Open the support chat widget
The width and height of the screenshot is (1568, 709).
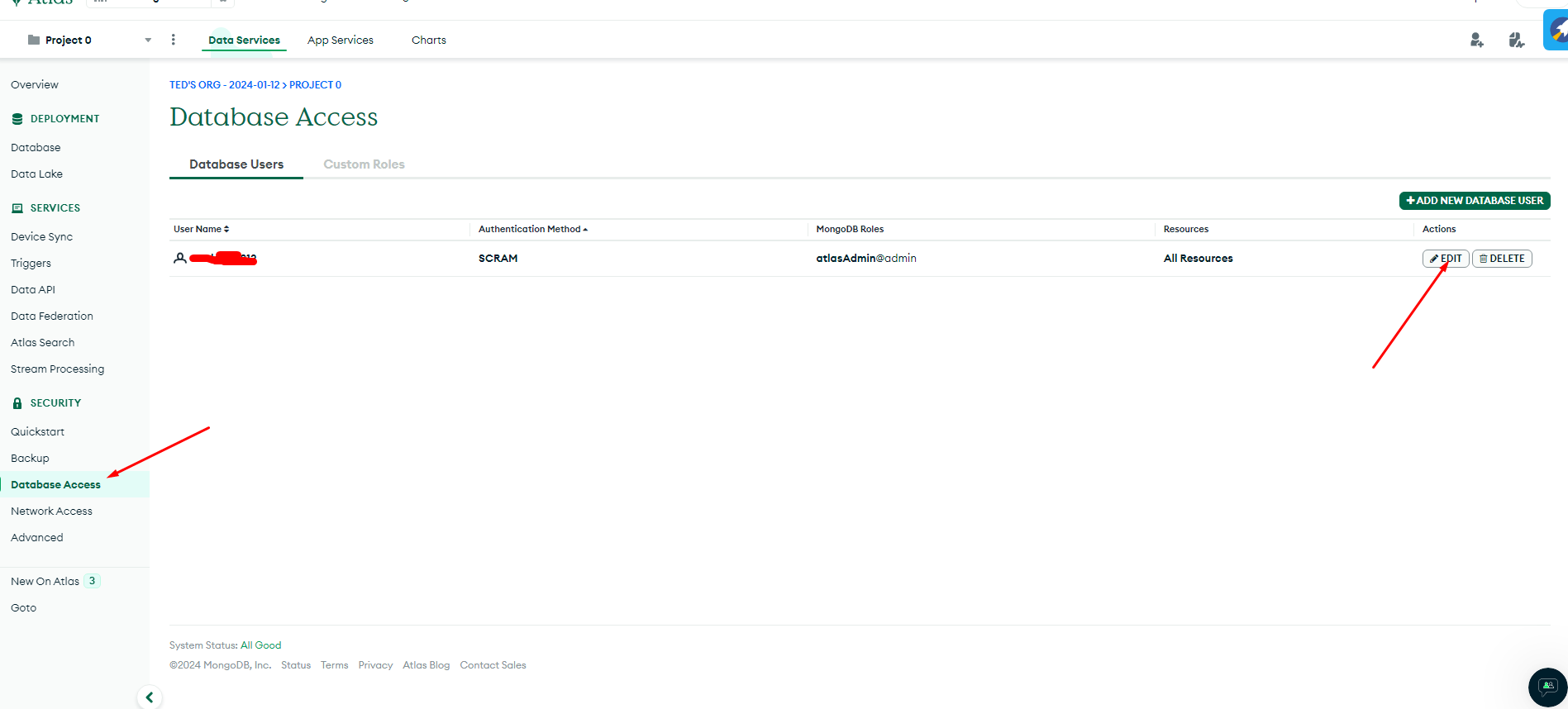coord(1547,688)
